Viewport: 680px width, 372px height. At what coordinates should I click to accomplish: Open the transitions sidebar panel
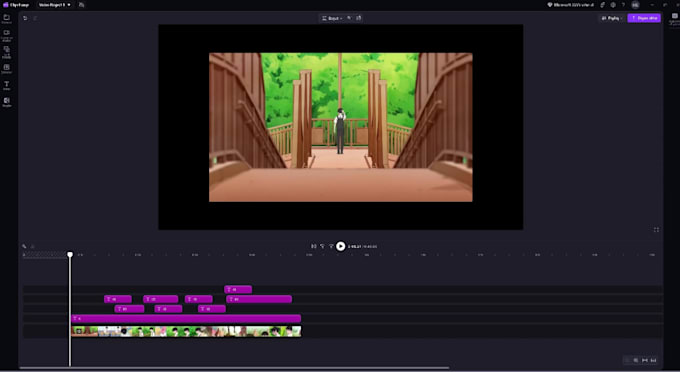(x=7, y=102)
